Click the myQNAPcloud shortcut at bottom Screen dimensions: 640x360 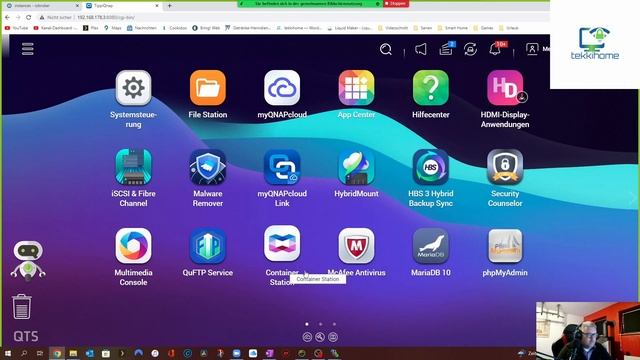coord(307,337)
